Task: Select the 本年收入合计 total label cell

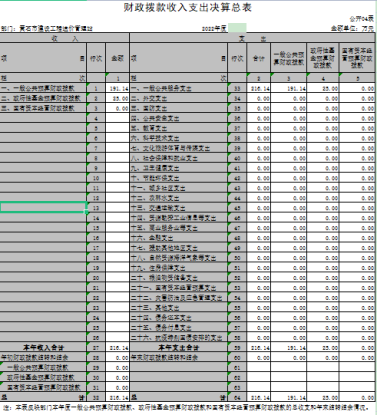Action: (43, 348)
